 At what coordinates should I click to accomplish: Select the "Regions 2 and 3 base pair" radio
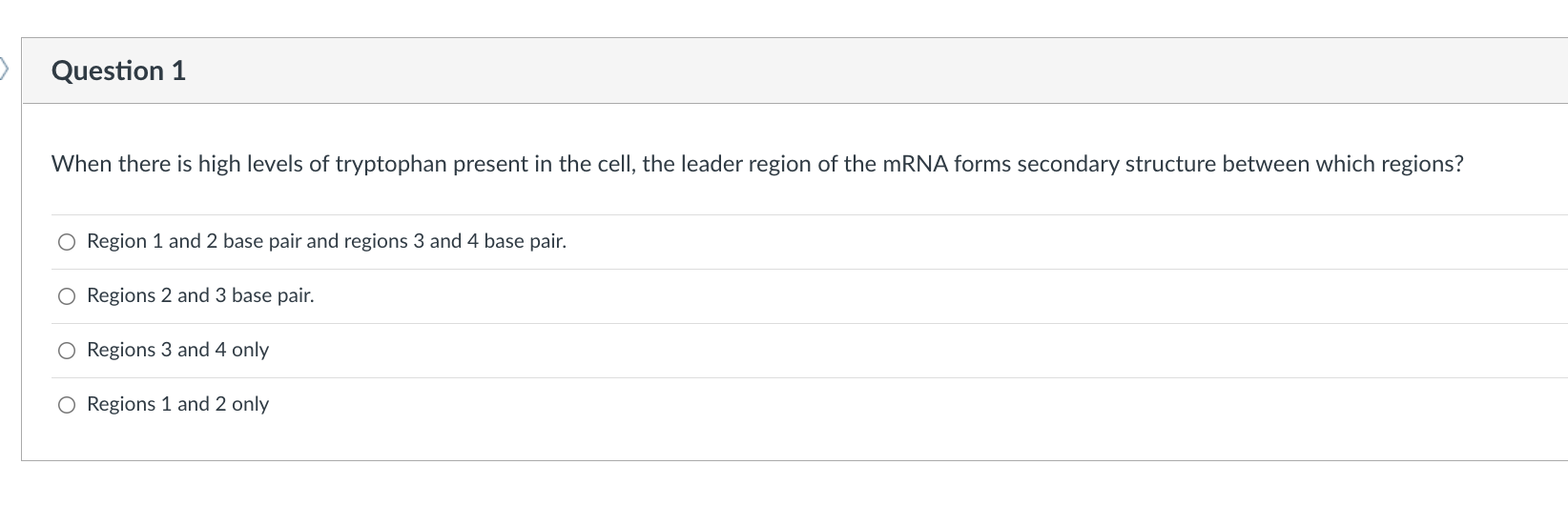[x=67, y=296]
